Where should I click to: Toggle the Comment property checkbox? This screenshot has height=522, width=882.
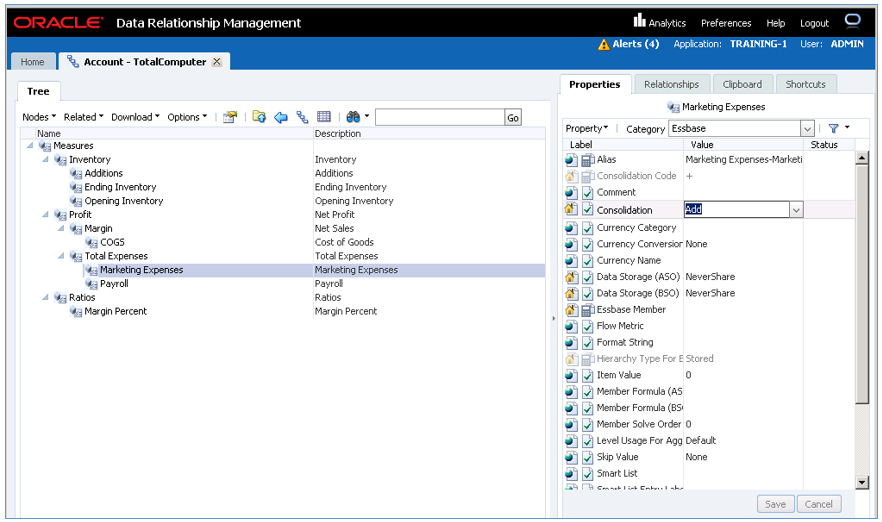point(588,193)
